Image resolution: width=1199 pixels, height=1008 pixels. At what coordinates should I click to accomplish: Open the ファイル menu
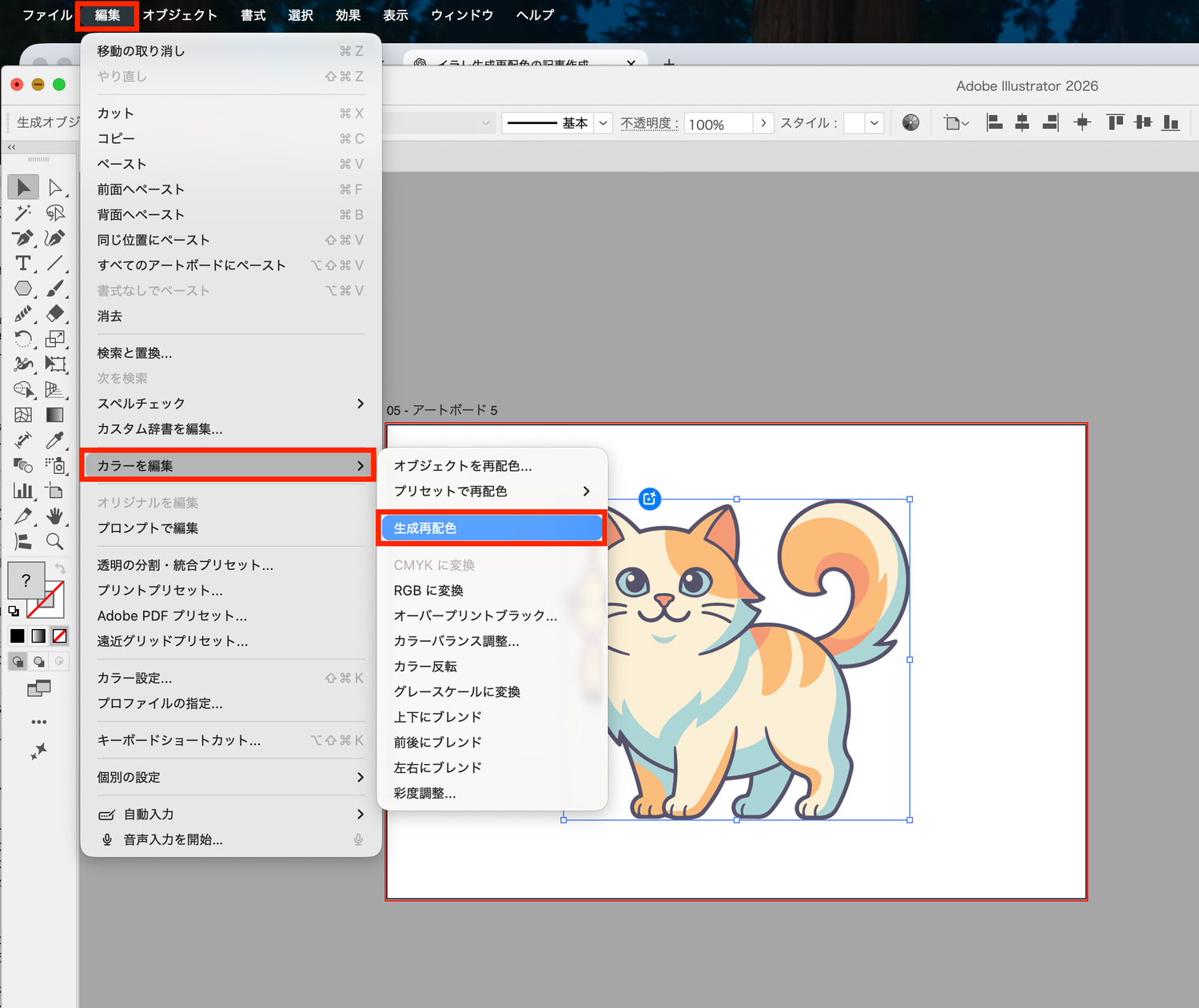click(x=47, y=15)
